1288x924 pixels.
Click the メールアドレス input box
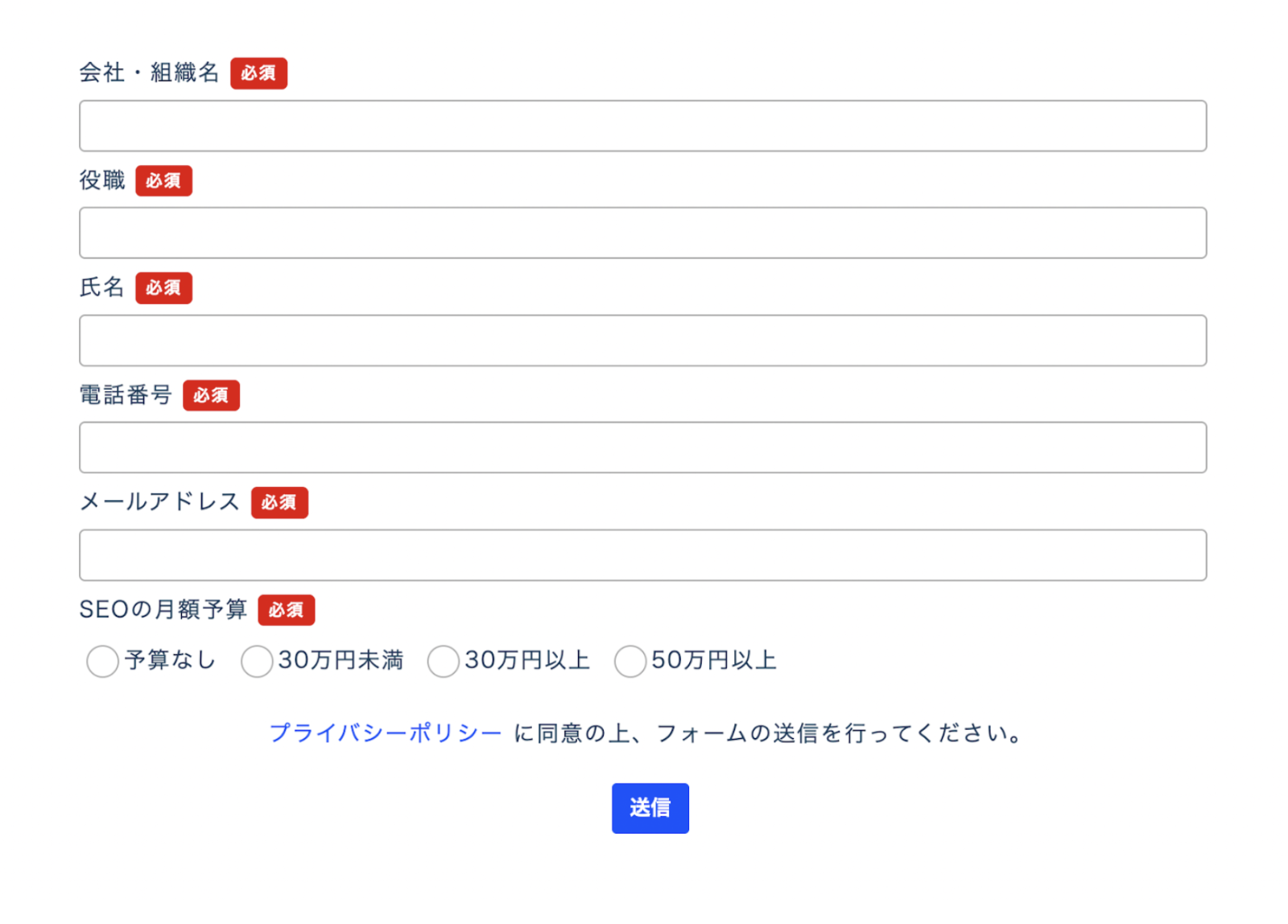click(642, 555)
